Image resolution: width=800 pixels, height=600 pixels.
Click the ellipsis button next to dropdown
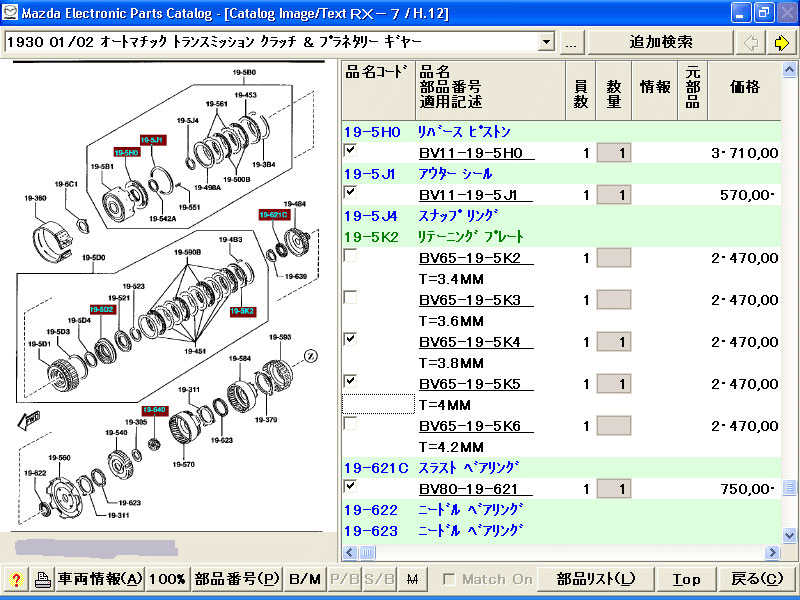click(571, 42)
